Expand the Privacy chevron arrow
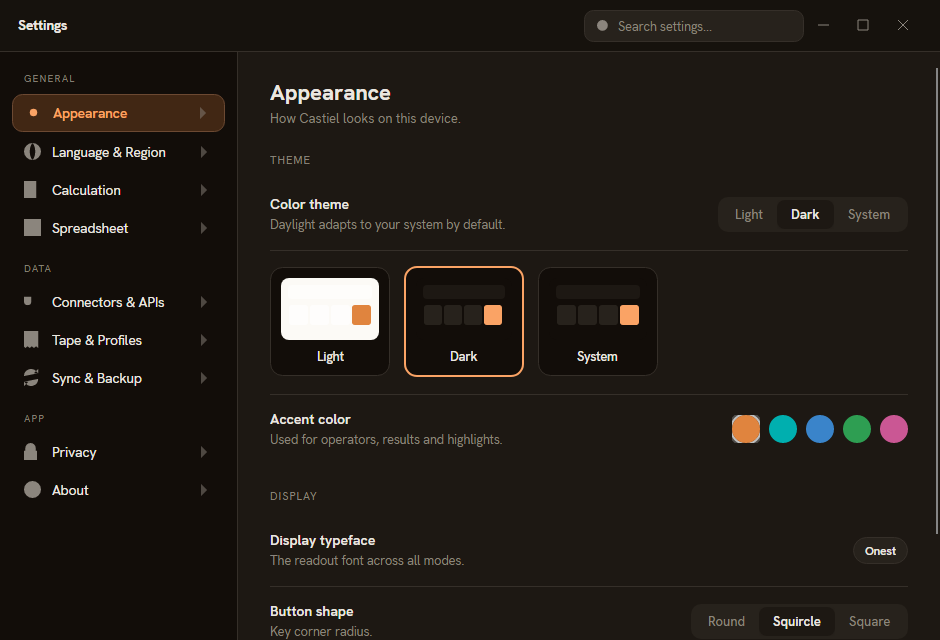 (x=204, y=452)
